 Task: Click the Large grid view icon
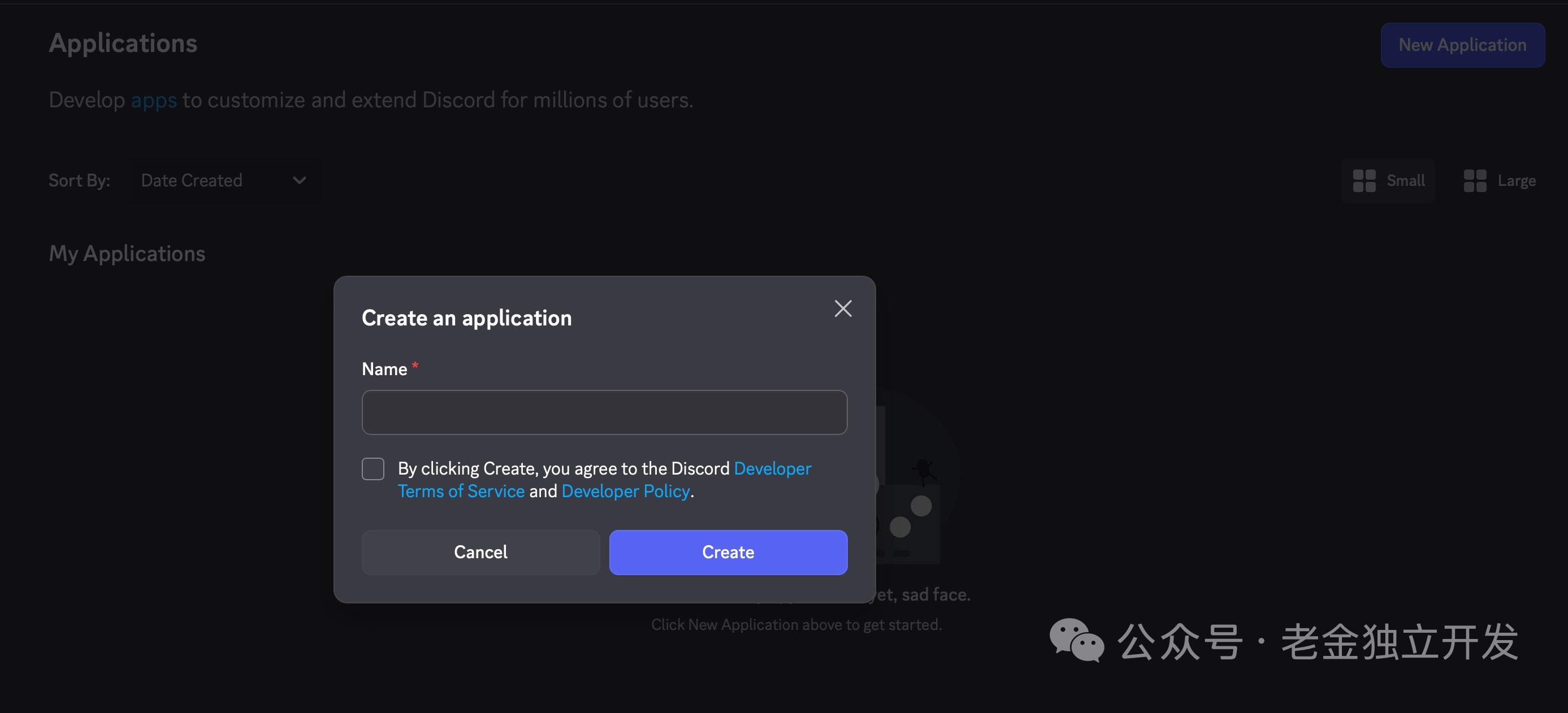(x=1474, y=181)
